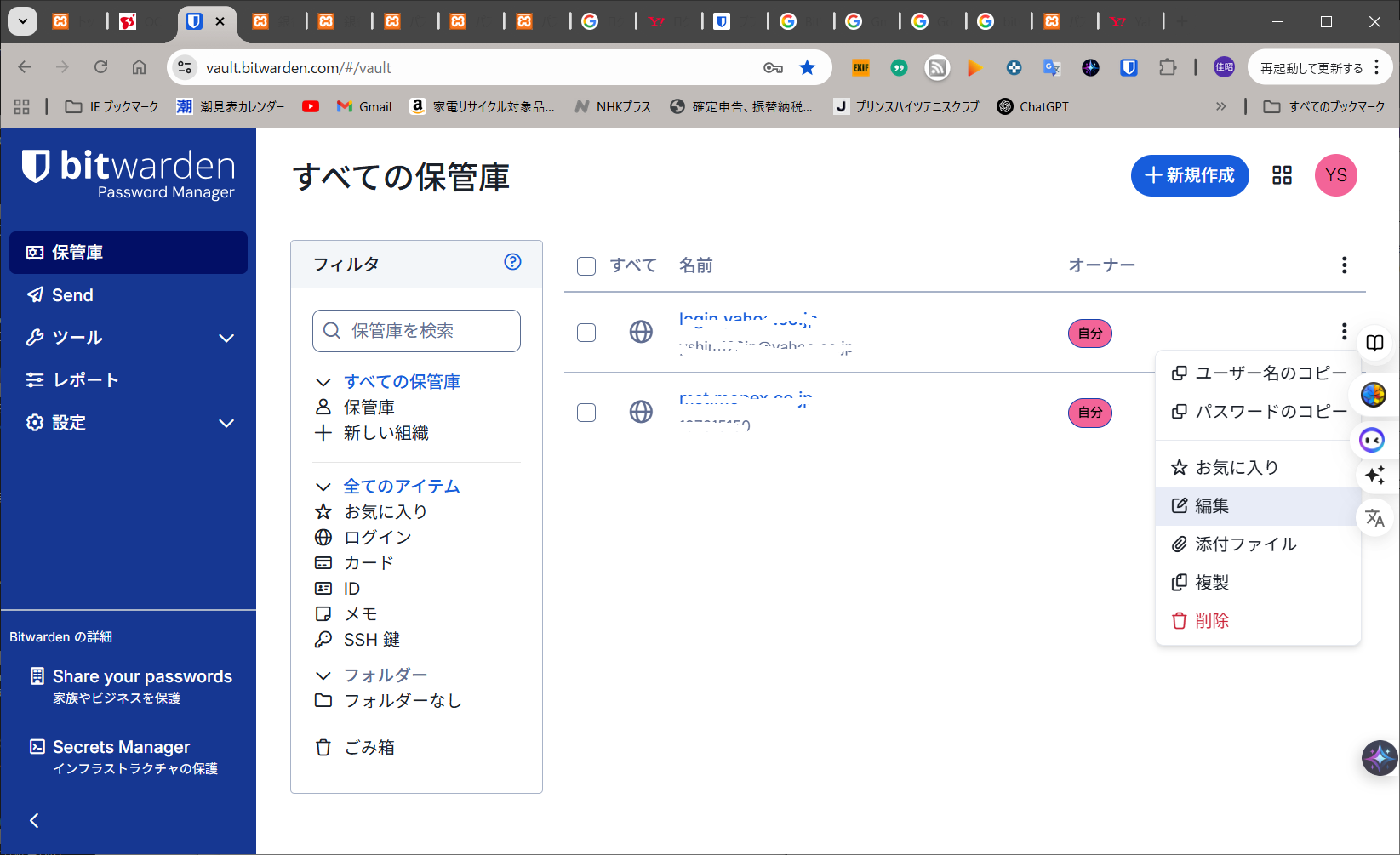The width and height of the screenshot is (1400, 855).
Task: Open the table header three-dot options menu
Action: (1344, 265)
